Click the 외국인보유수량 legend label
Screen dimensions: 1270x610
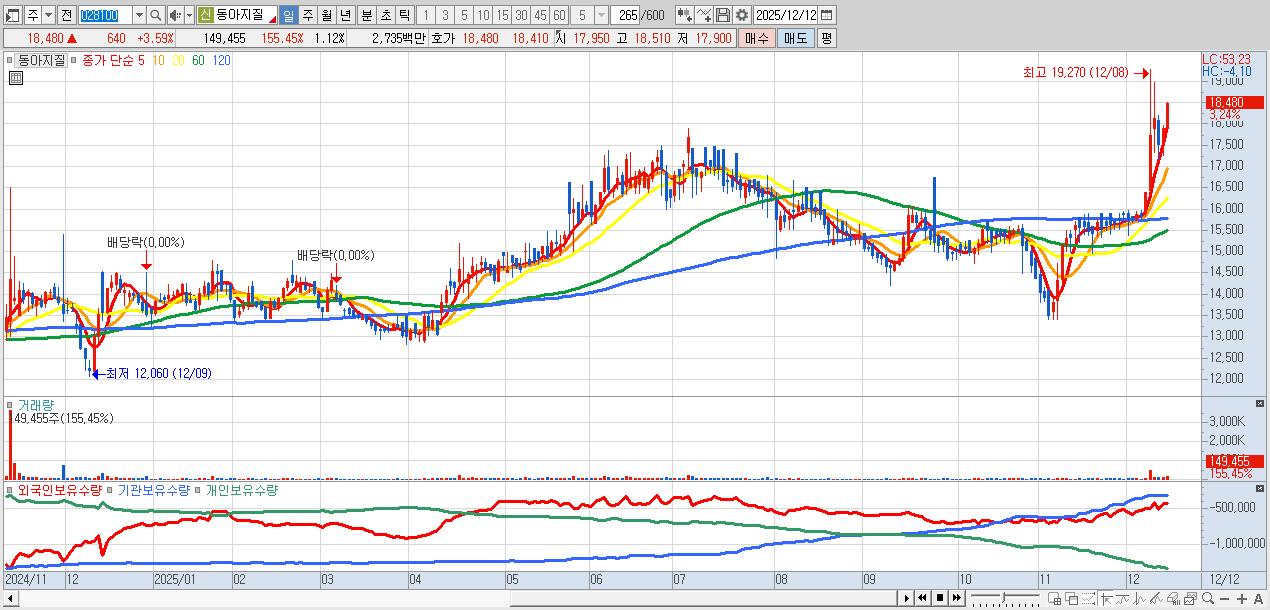tap(60, 491)
